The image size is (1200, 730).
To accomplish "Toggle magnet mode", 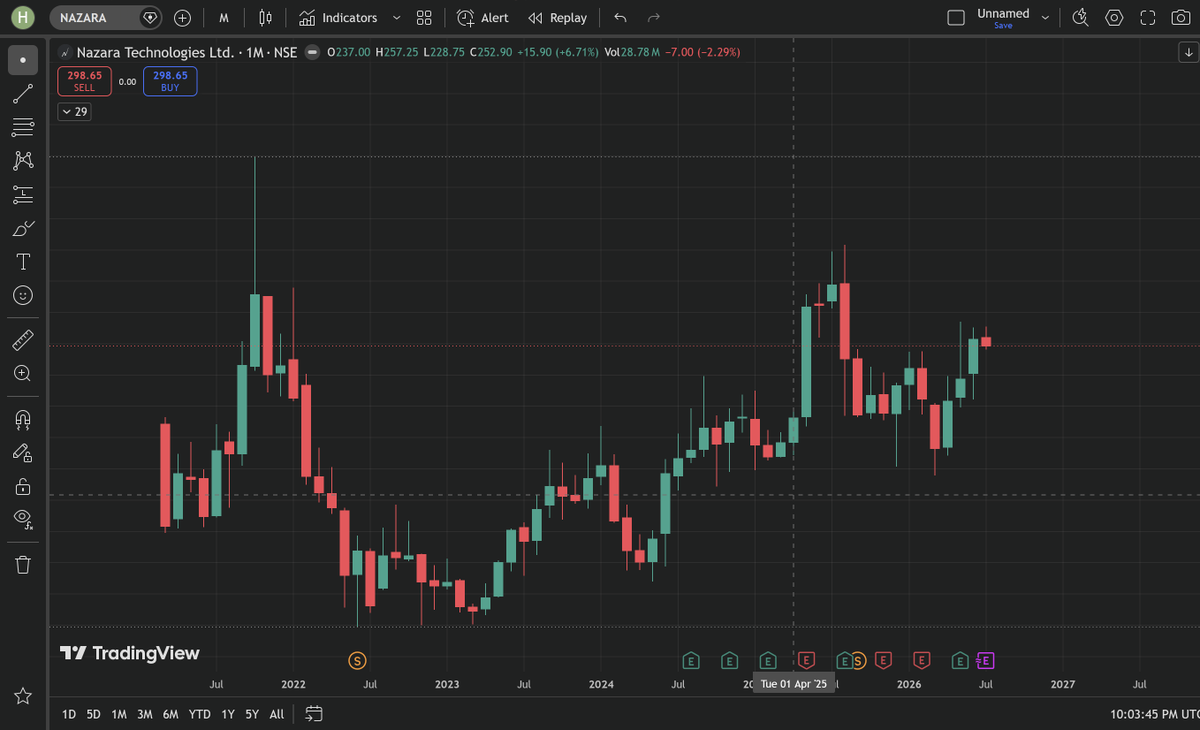I will pyautogui.click(x=23, y=418).
